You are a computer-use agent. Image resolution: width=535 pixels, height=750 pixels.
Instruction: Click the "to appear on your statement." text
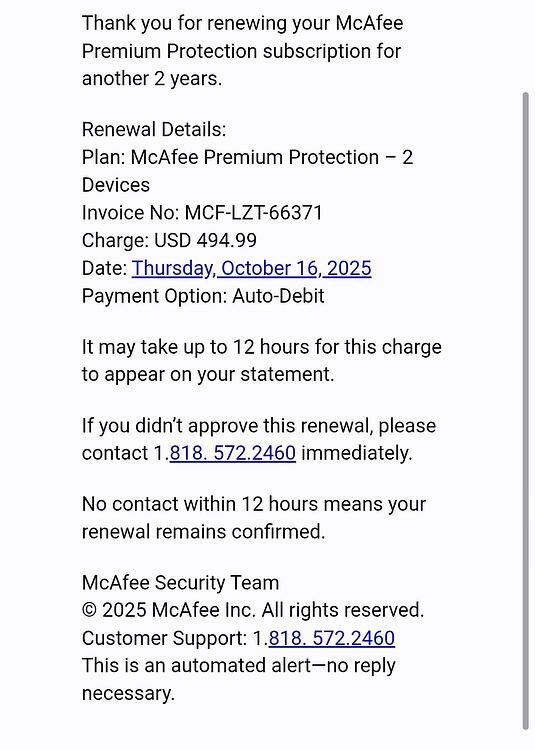(208, 375)
